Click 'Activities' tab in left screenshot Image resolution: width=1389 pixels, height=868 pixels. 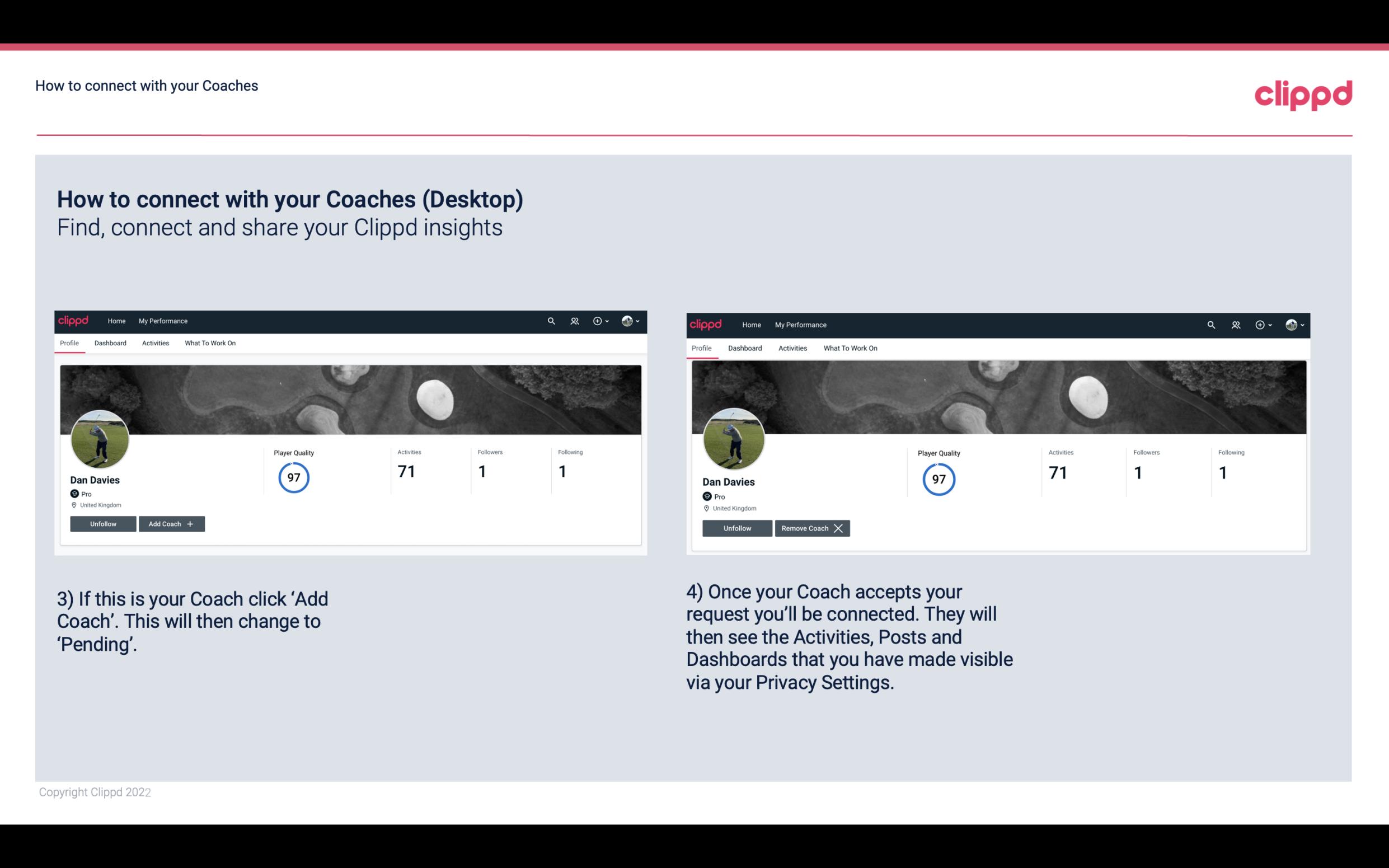click(155, 343)
